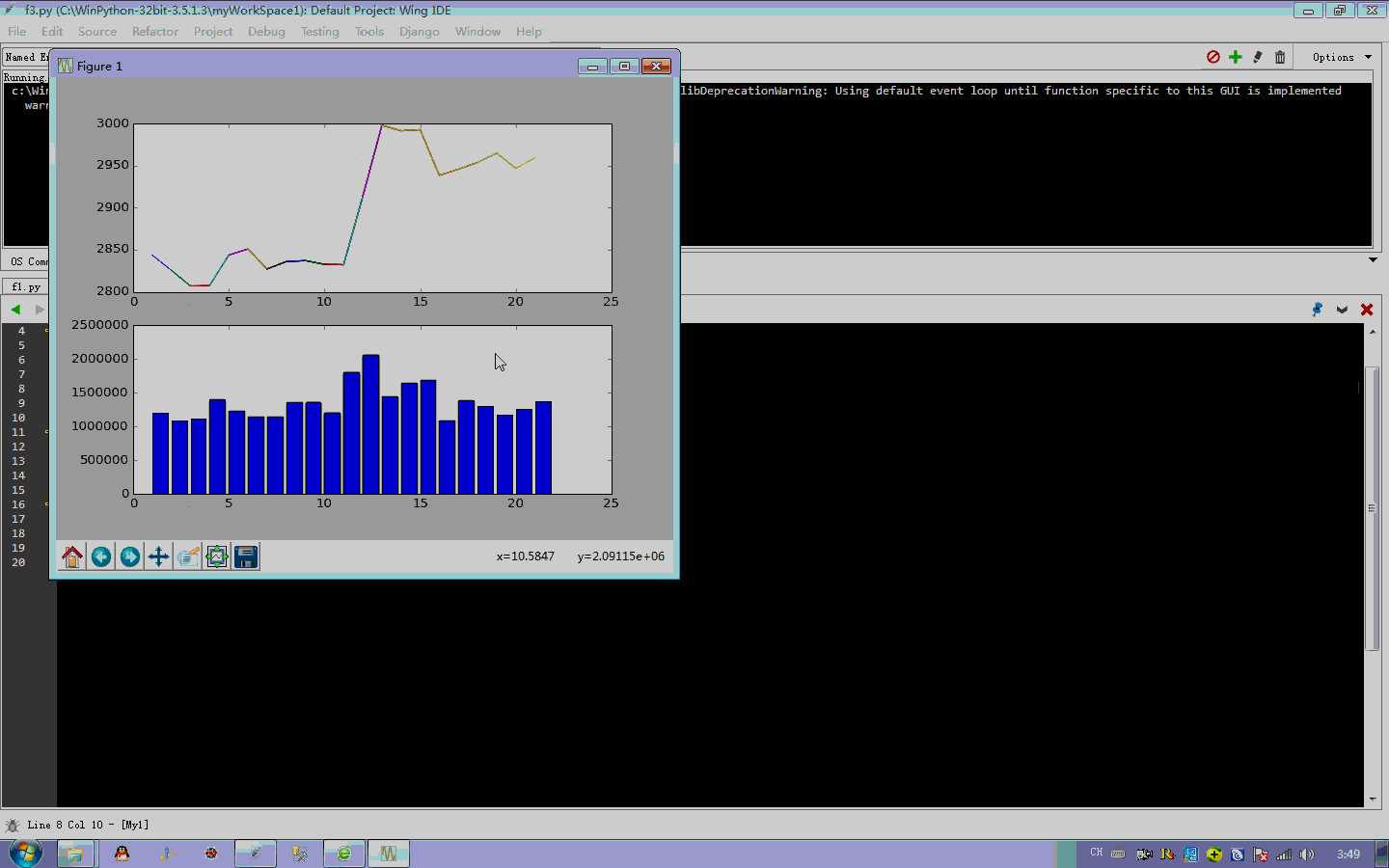Open the Refactor menu
Screen dimensions: 1389x868
[x=155, y=32]
